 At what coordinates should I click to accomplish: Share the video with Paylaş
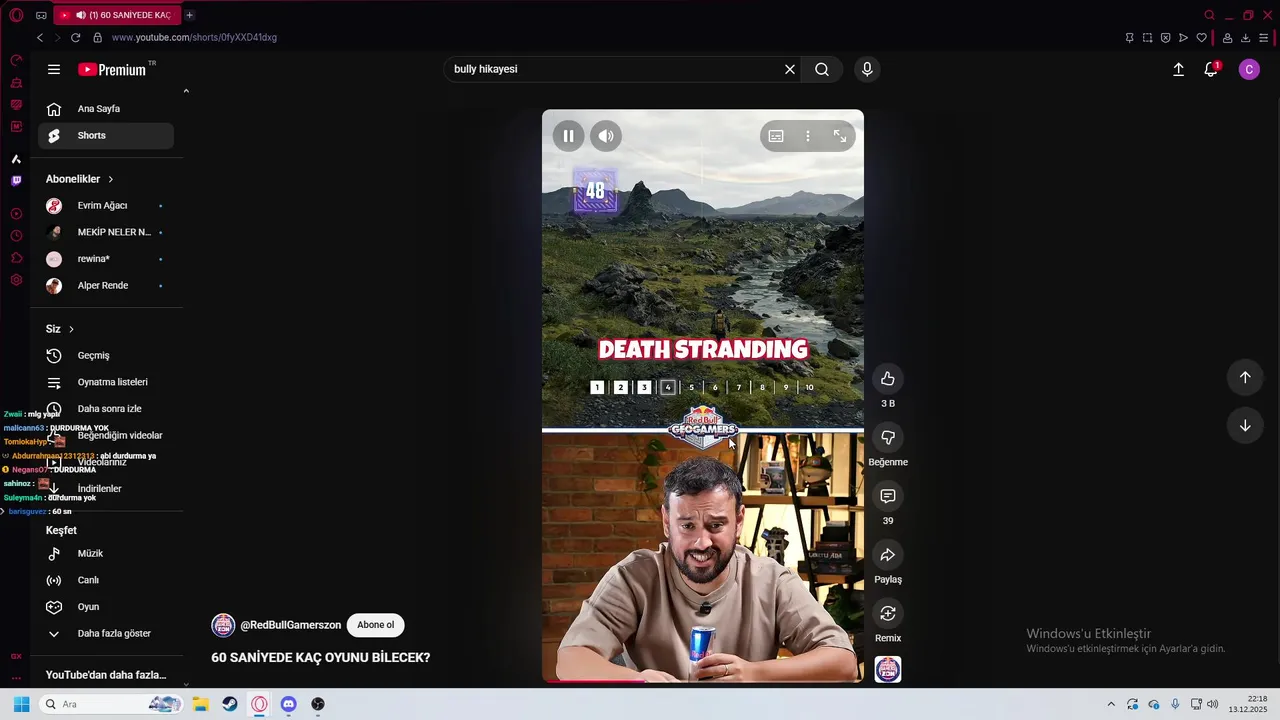click(888, 555)
